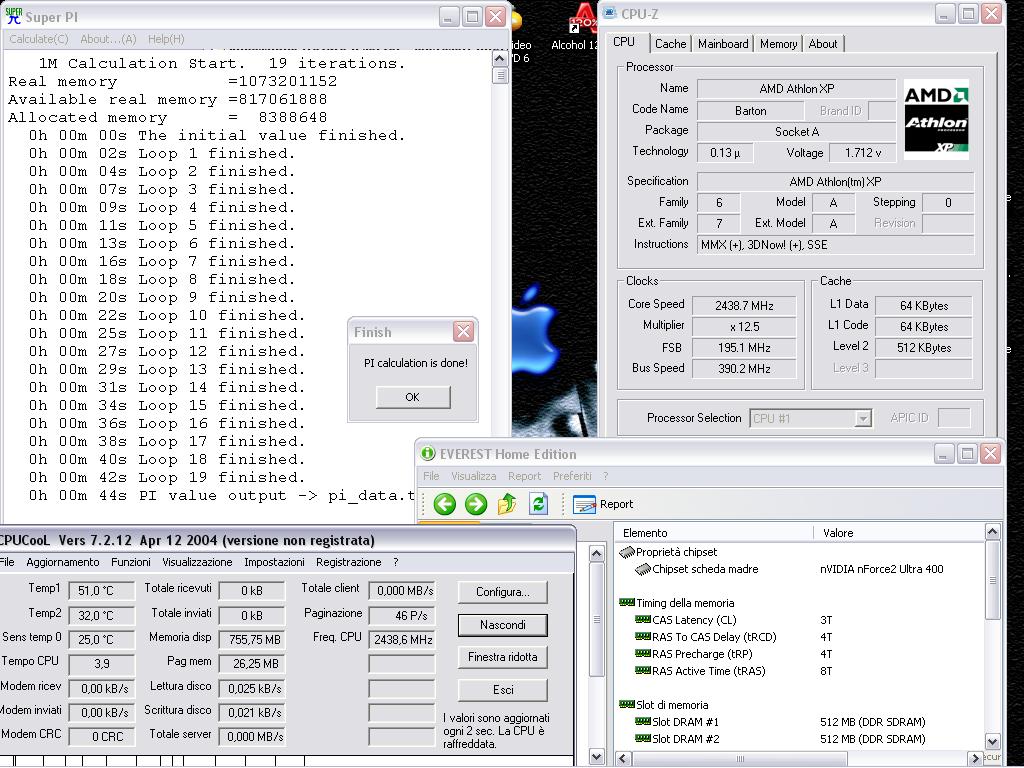Open the Registrazione menu in CPUCooL

point(349,562)
